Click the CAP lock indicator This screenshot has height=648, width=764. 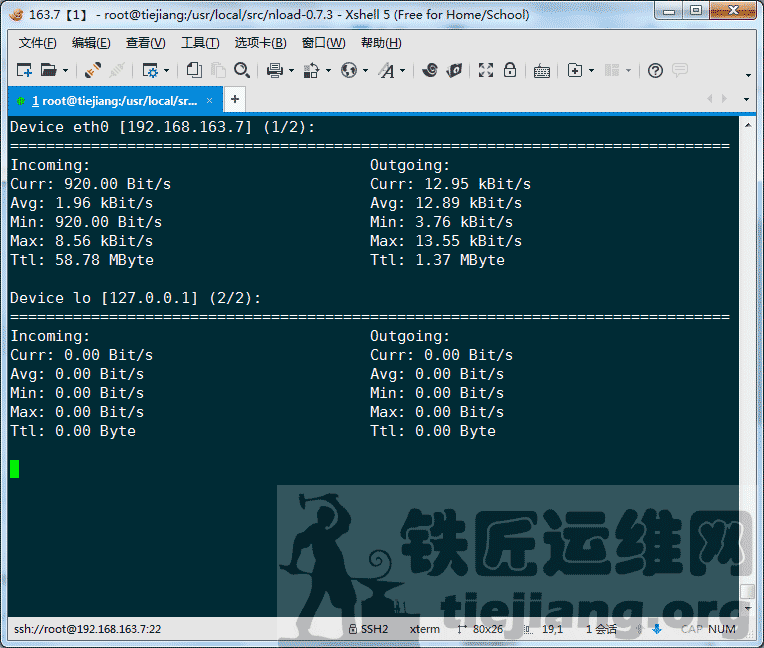pyautogui.click(x=691, y=629)
